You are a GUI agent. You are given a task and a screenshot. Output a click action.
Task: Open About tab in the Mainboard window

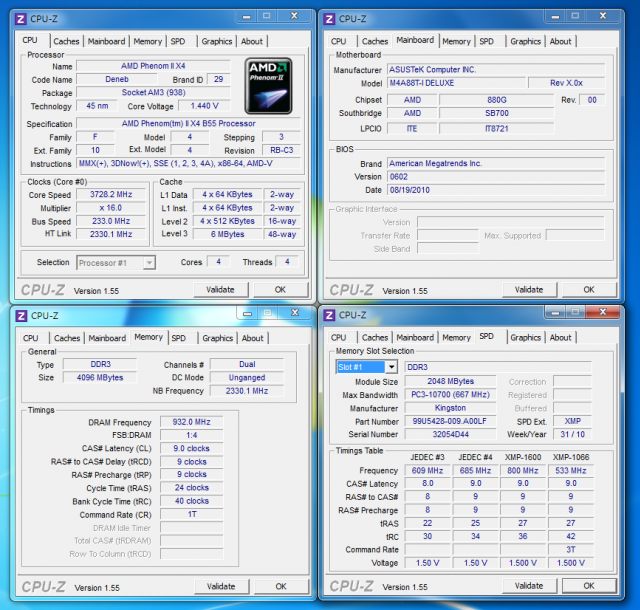pos(560,41)
